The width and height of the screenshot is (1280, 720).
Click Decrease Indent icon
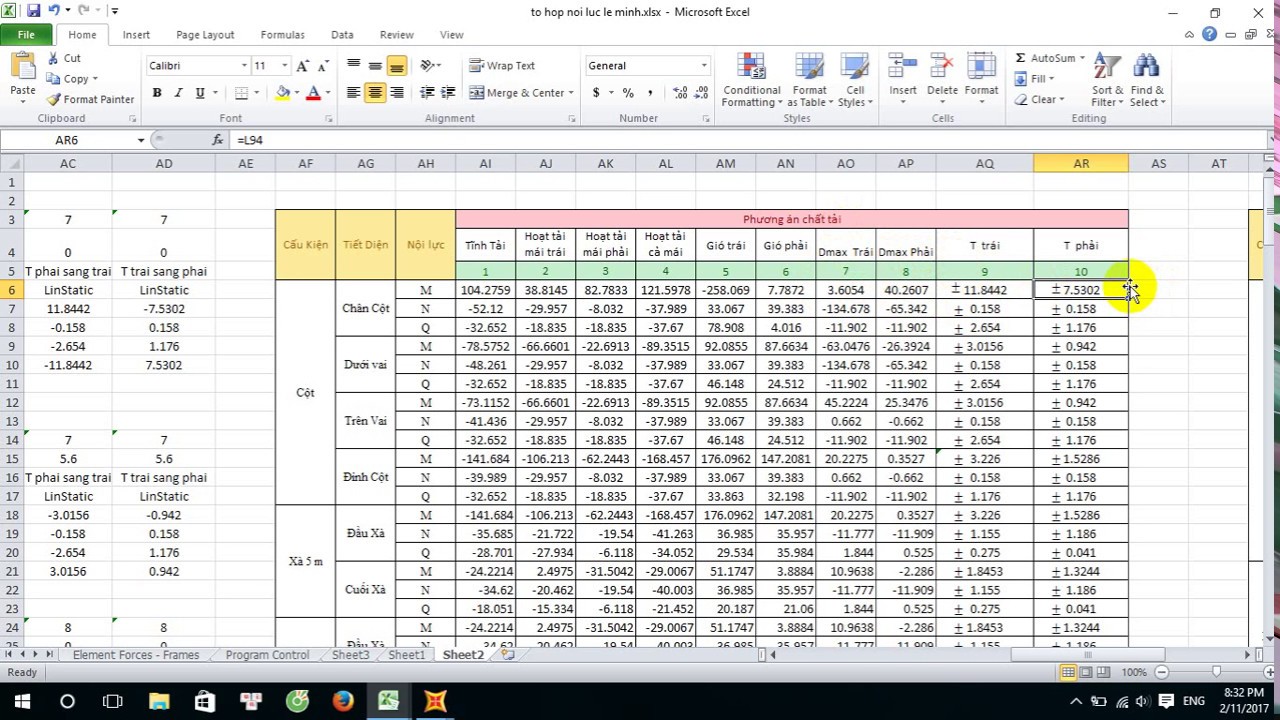(x=427, y=93)
